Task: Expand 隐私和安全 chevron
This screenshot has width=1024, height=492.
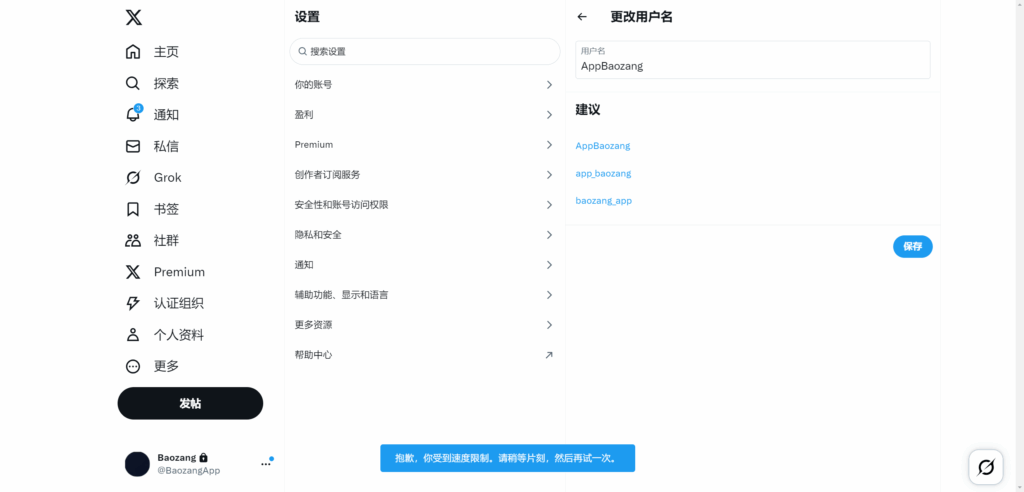Action: (549, 235)
